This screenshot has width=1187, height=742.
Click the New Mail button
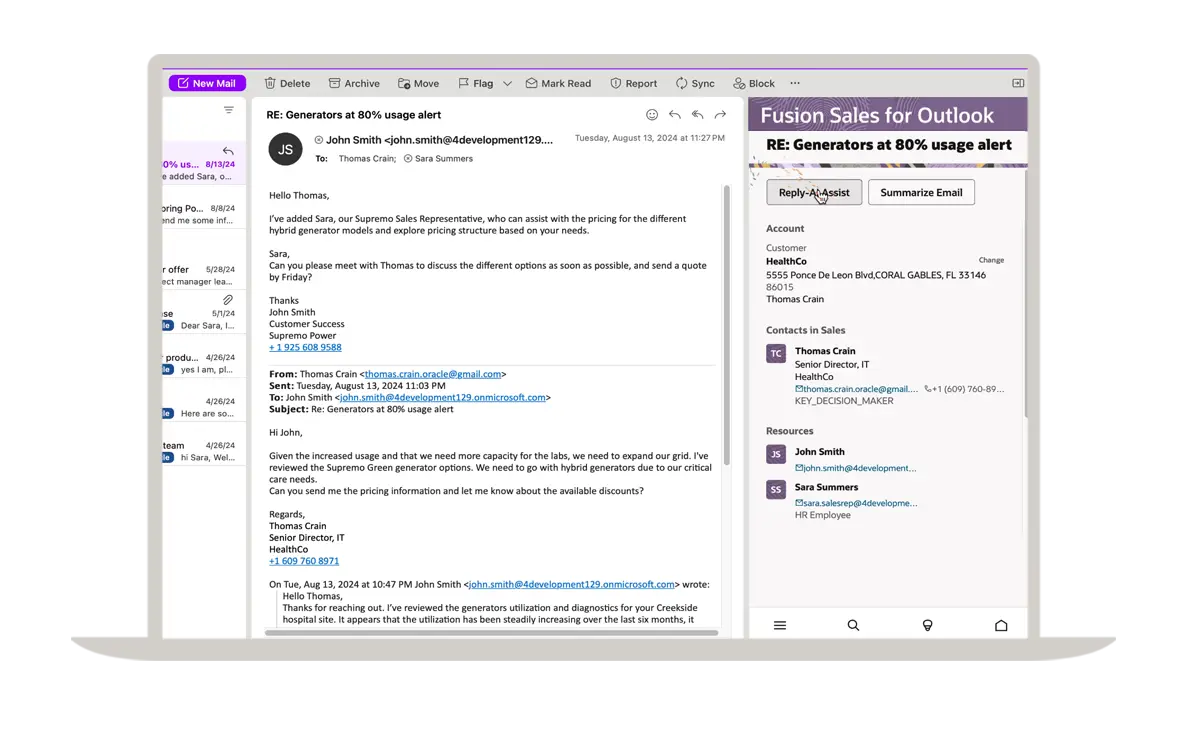click(207, 84)
